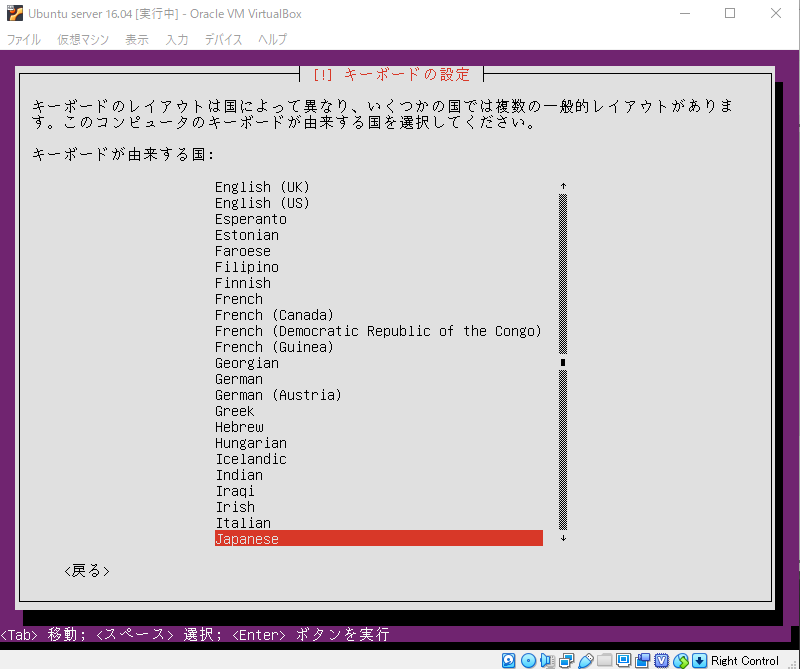The width and height of the screenshot is (800, 669).
Task: Select Irish keyboard origin
Action: pos(379,507)
